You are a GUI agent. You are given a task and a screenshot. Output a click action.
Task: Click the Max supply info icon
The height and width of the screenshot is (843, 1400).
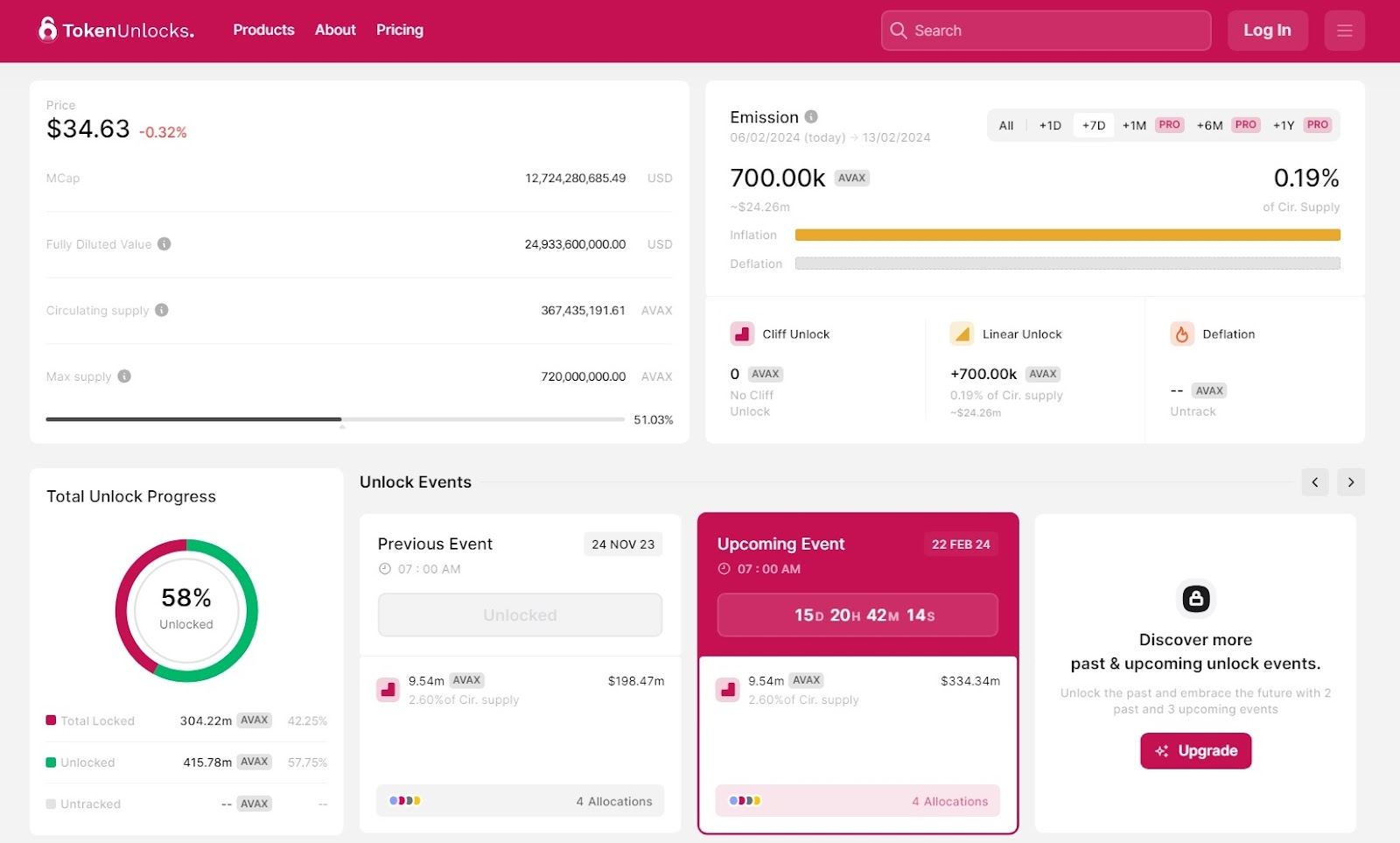click(x=124, y=376)
